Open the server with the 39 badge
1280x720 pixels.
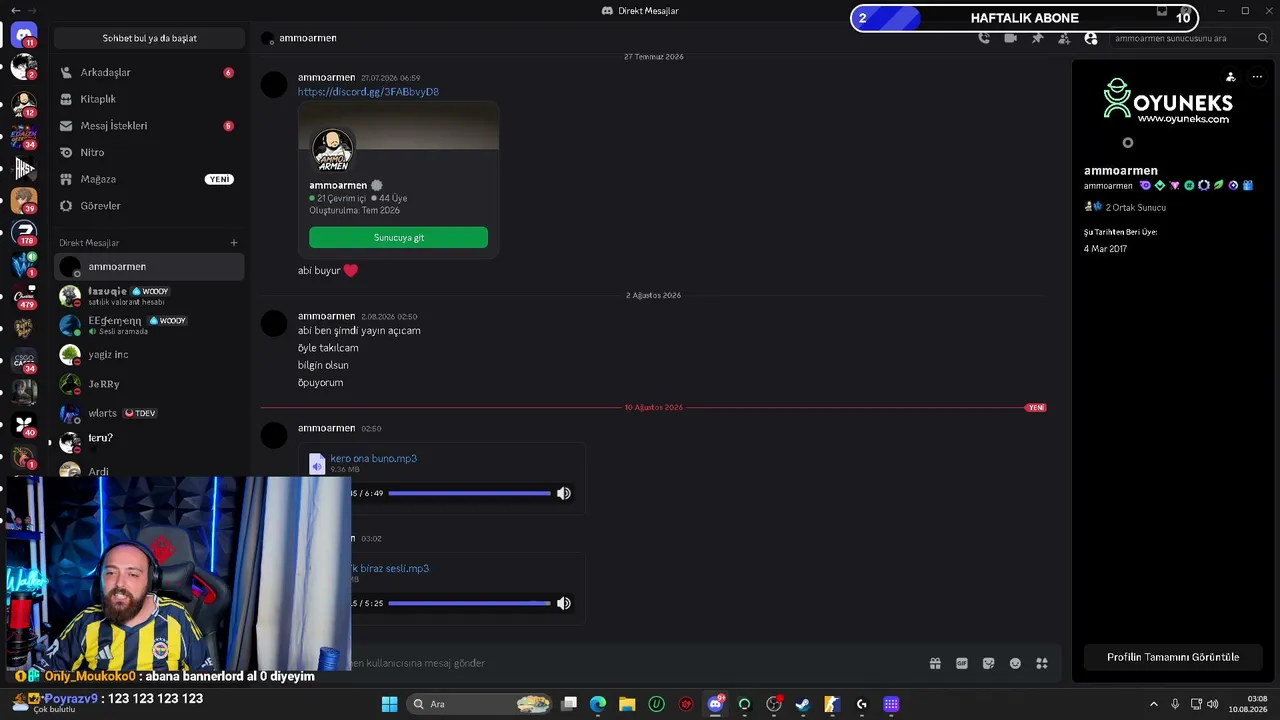(24, 200)
